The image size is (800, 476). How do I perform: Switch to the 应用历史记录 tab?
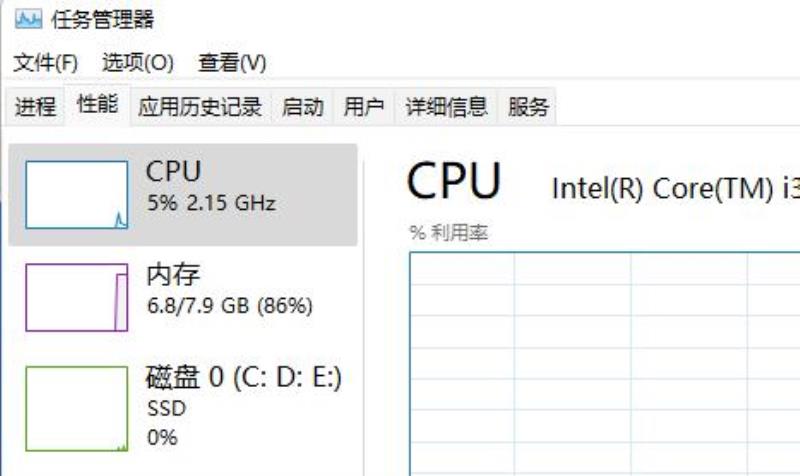[200, 107]
